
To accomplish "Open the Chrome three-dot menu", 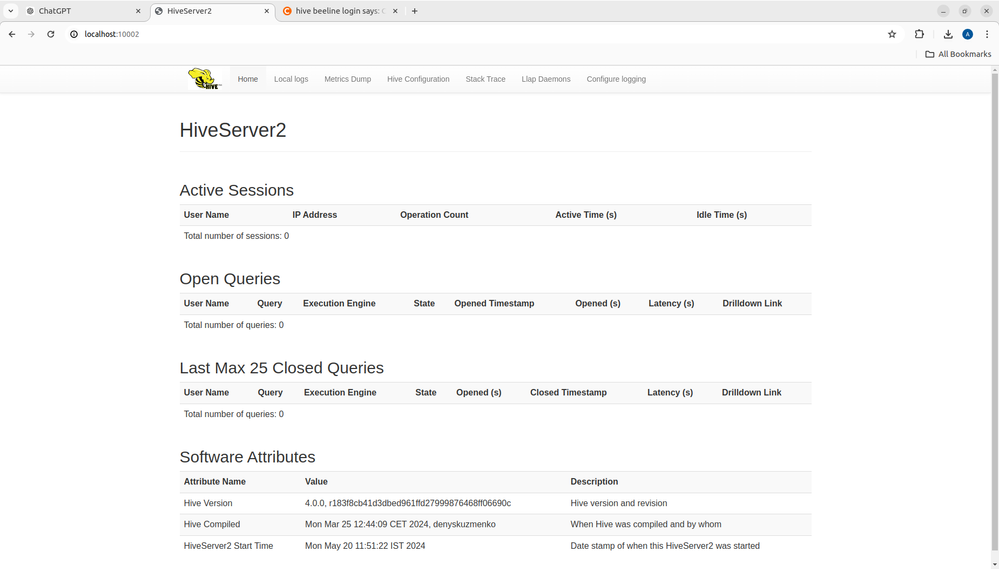I will (988, 34).
